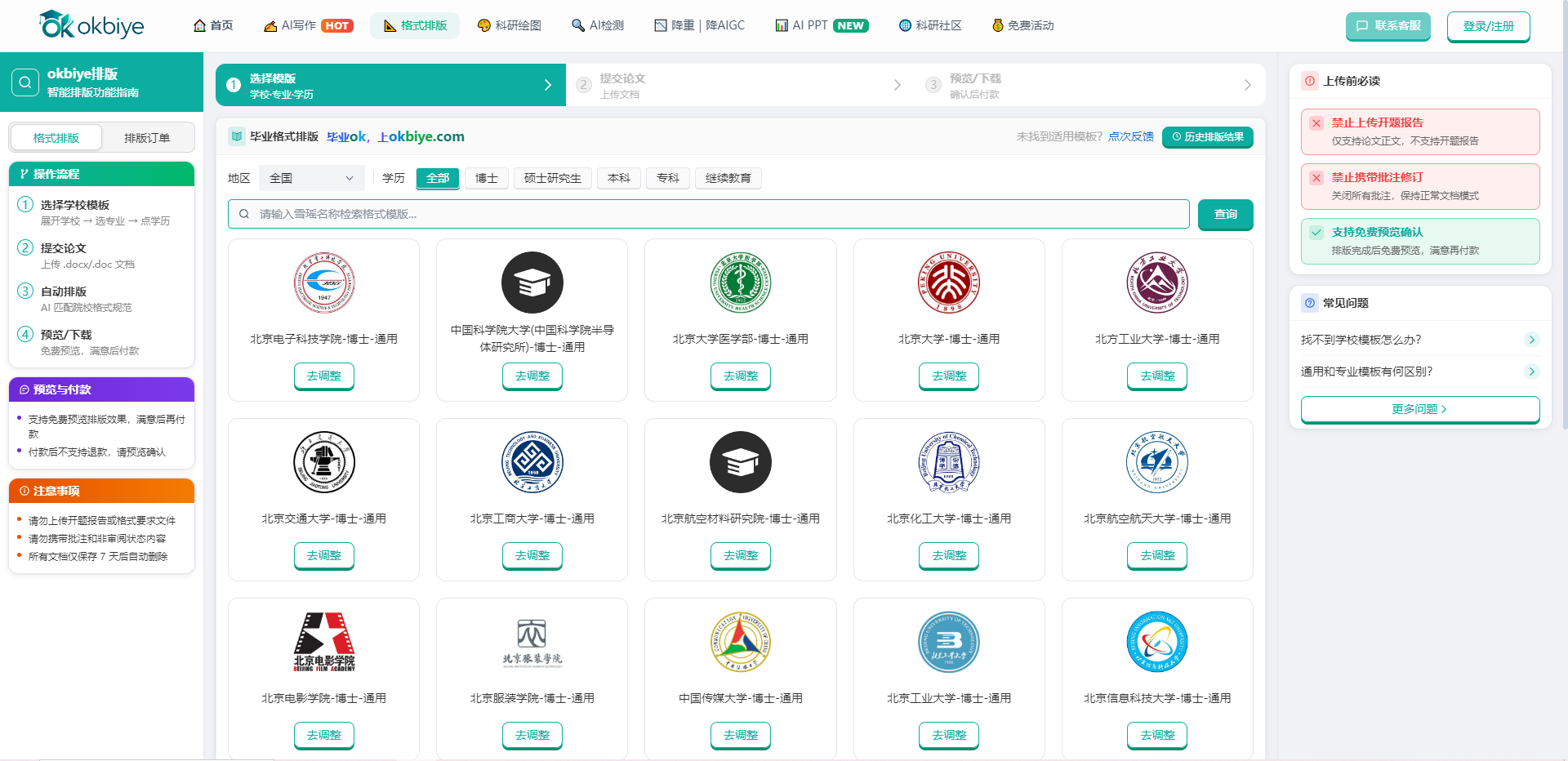Click the chevron after 预览/下载 step
This screenshot has height=761, width=1568.
(1248, 85)
